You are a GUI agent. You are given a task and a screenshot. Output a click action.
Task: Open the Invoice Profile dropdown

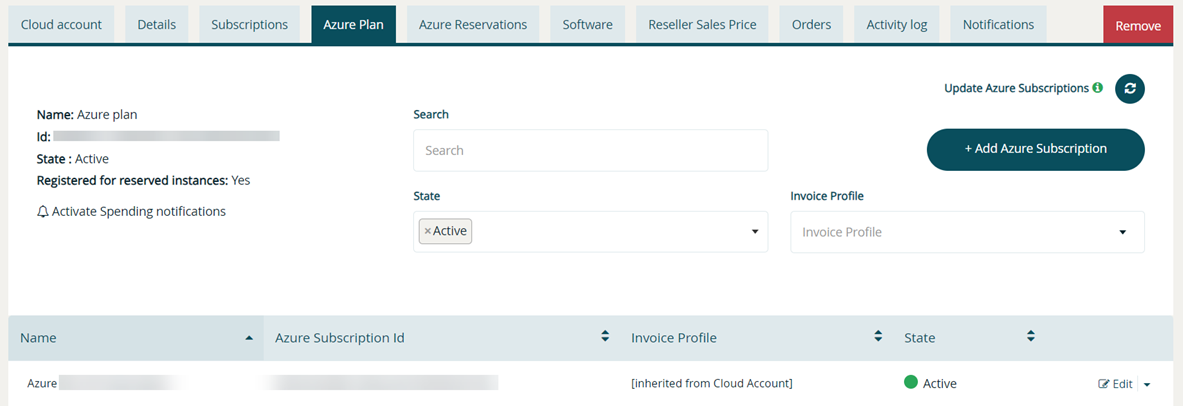click(967, 232)
